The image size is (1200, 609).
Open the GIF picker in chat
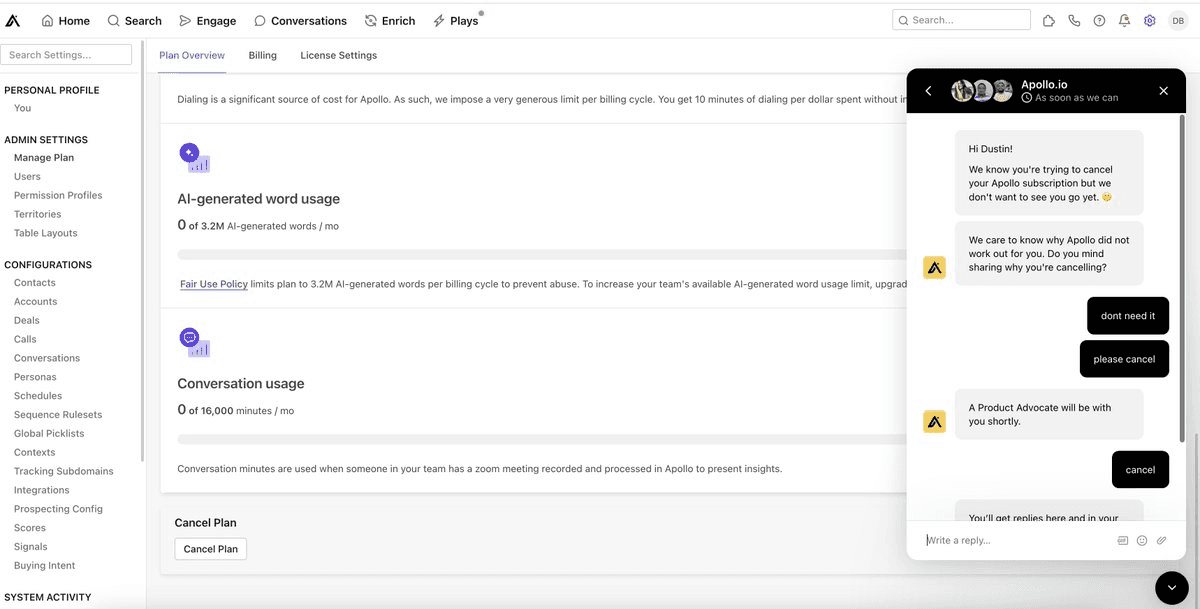point(1123,540)
